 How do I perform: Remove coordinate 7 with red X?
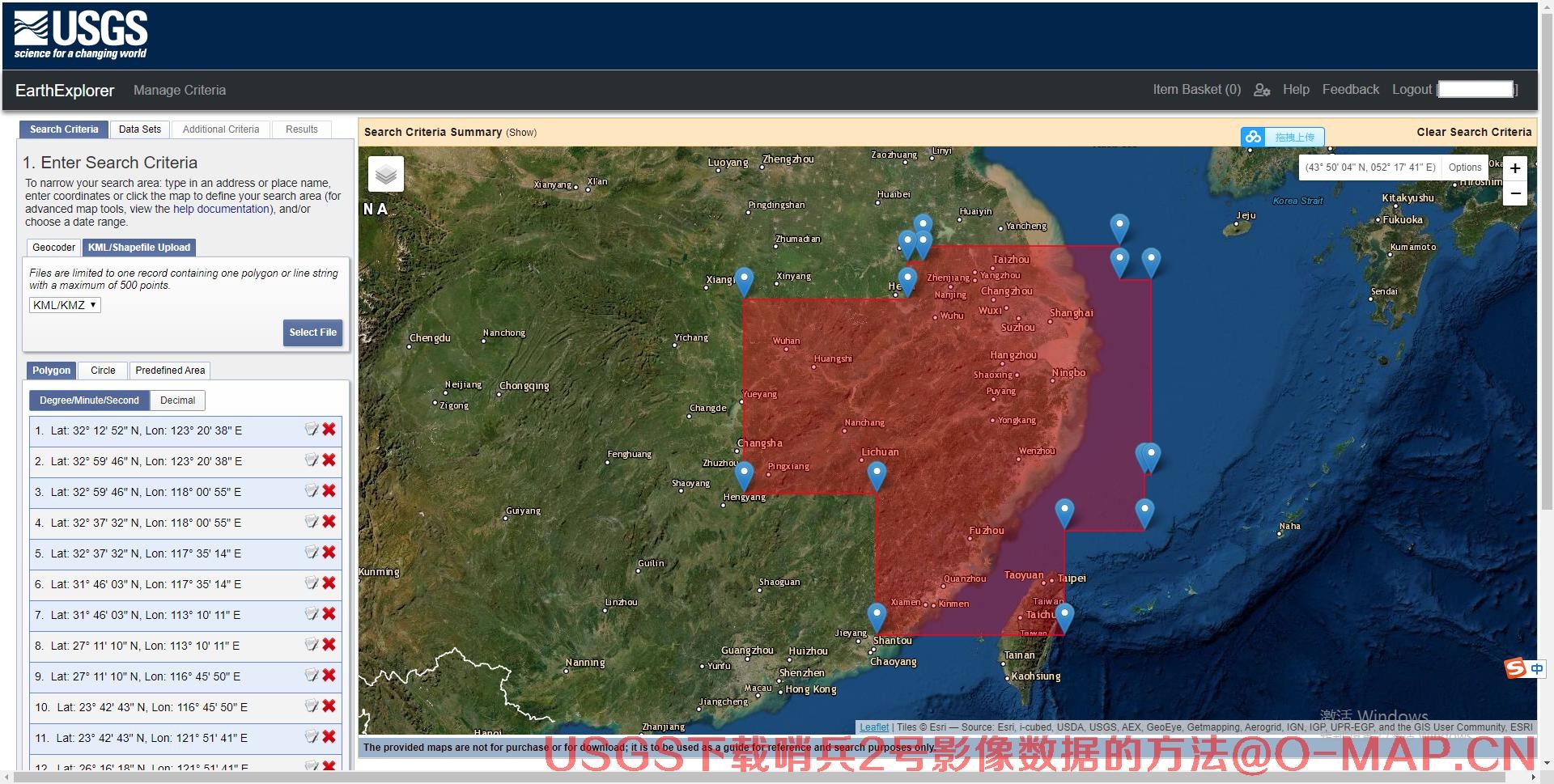(329, 614)
